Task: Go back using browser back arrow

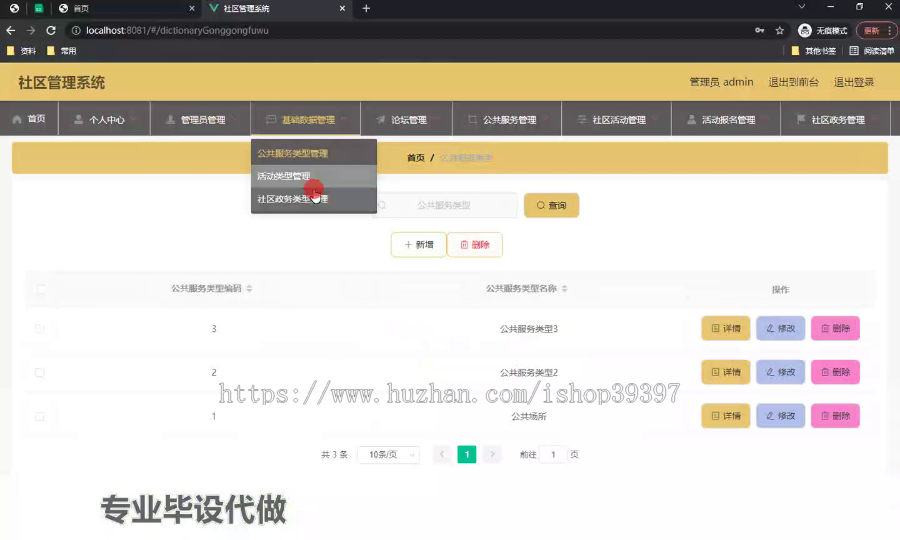Action: point(11,30)
